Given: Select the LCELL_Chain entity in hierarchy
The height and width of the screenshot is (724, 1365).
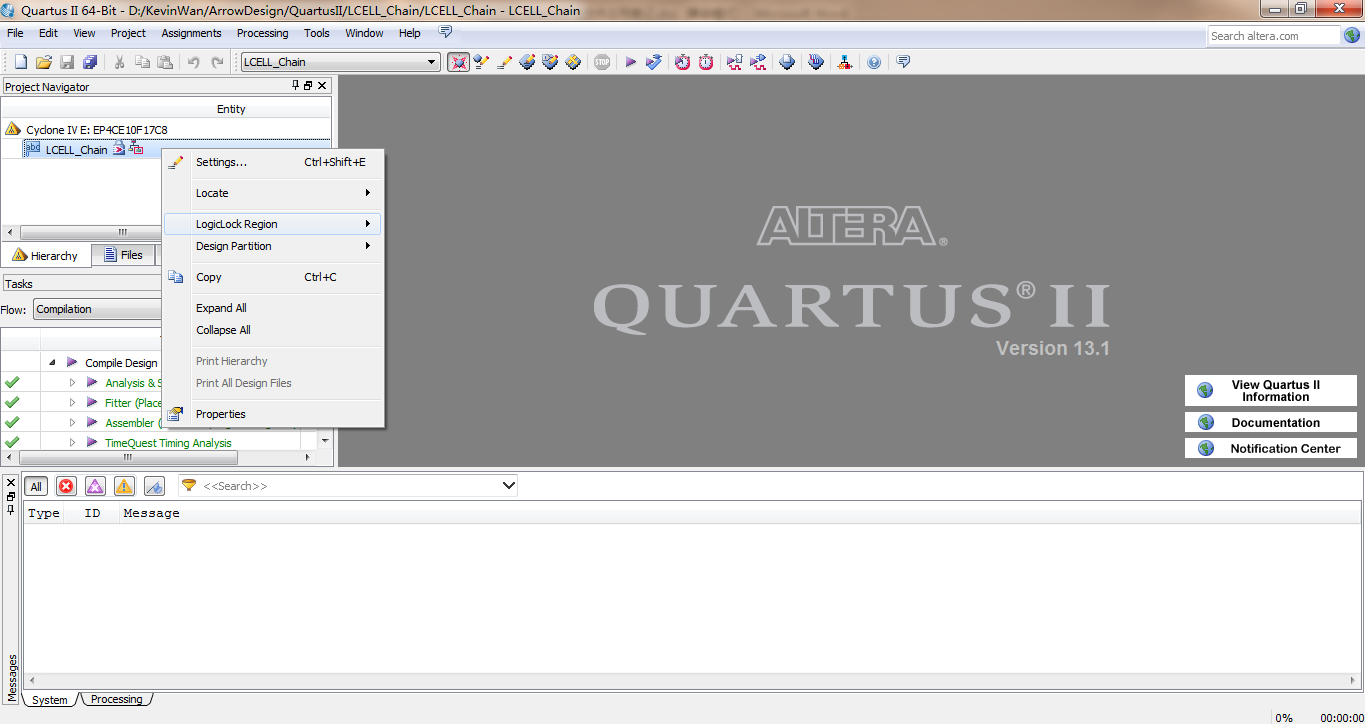Looking at the screenshot, I should tap(76, 150).
